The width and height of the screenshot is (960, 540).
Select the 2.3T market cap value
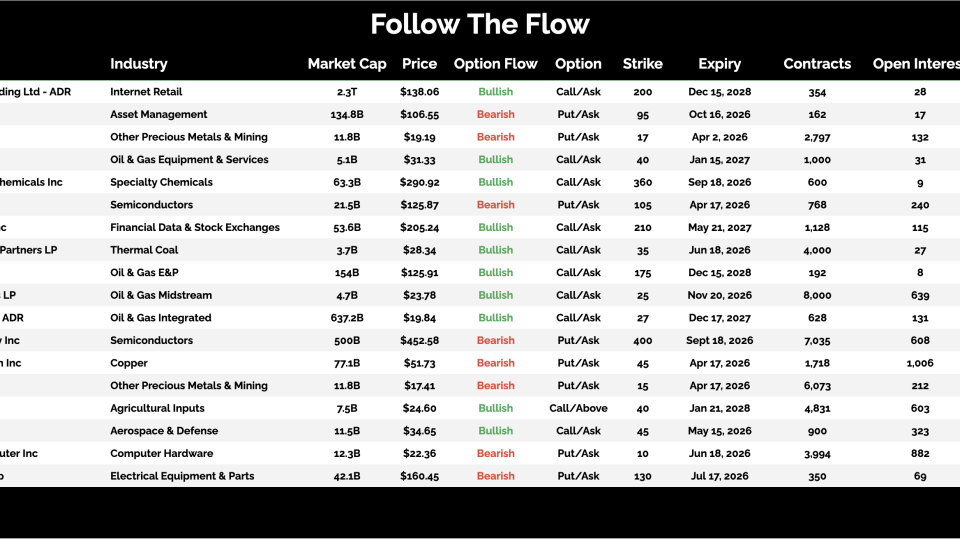click(x=346, y=92)
